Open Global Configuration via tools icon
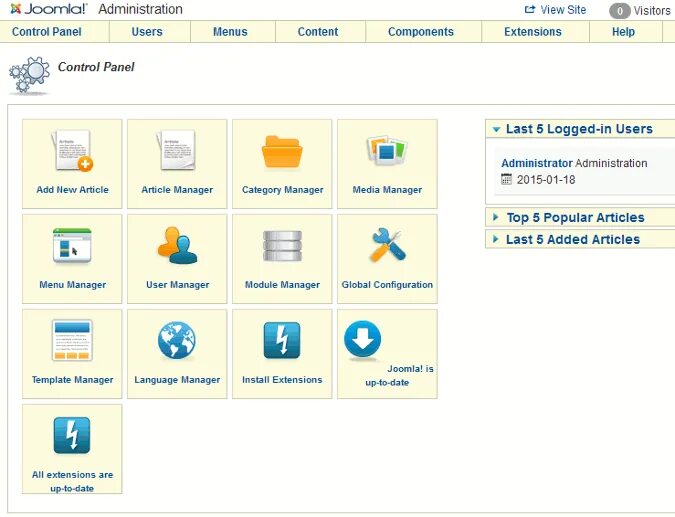The image size is (675, 517). pos(387,245)
